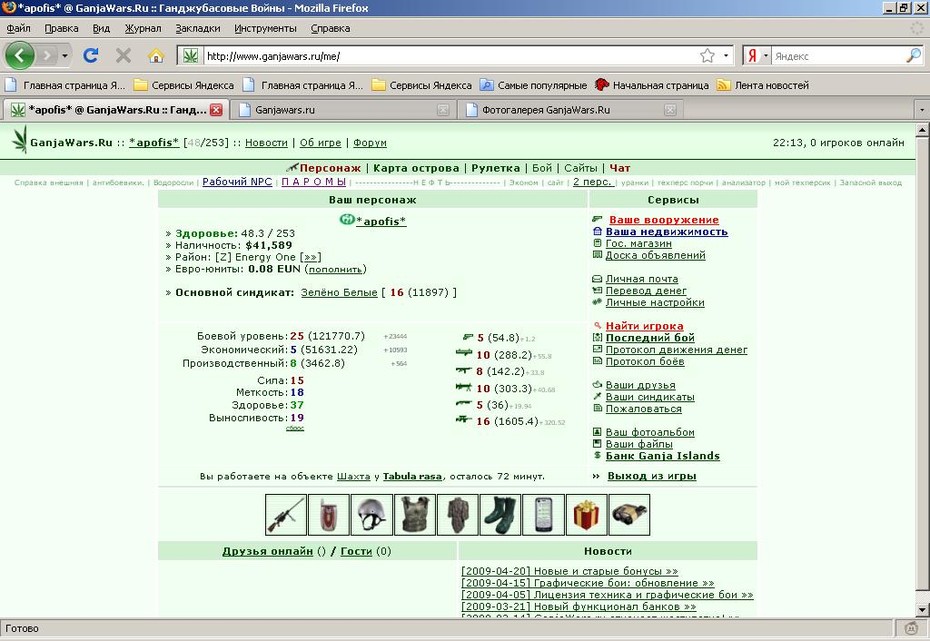The image size is (930, 641).
Task: Start search with the magnifier icon
Action: 913,56
